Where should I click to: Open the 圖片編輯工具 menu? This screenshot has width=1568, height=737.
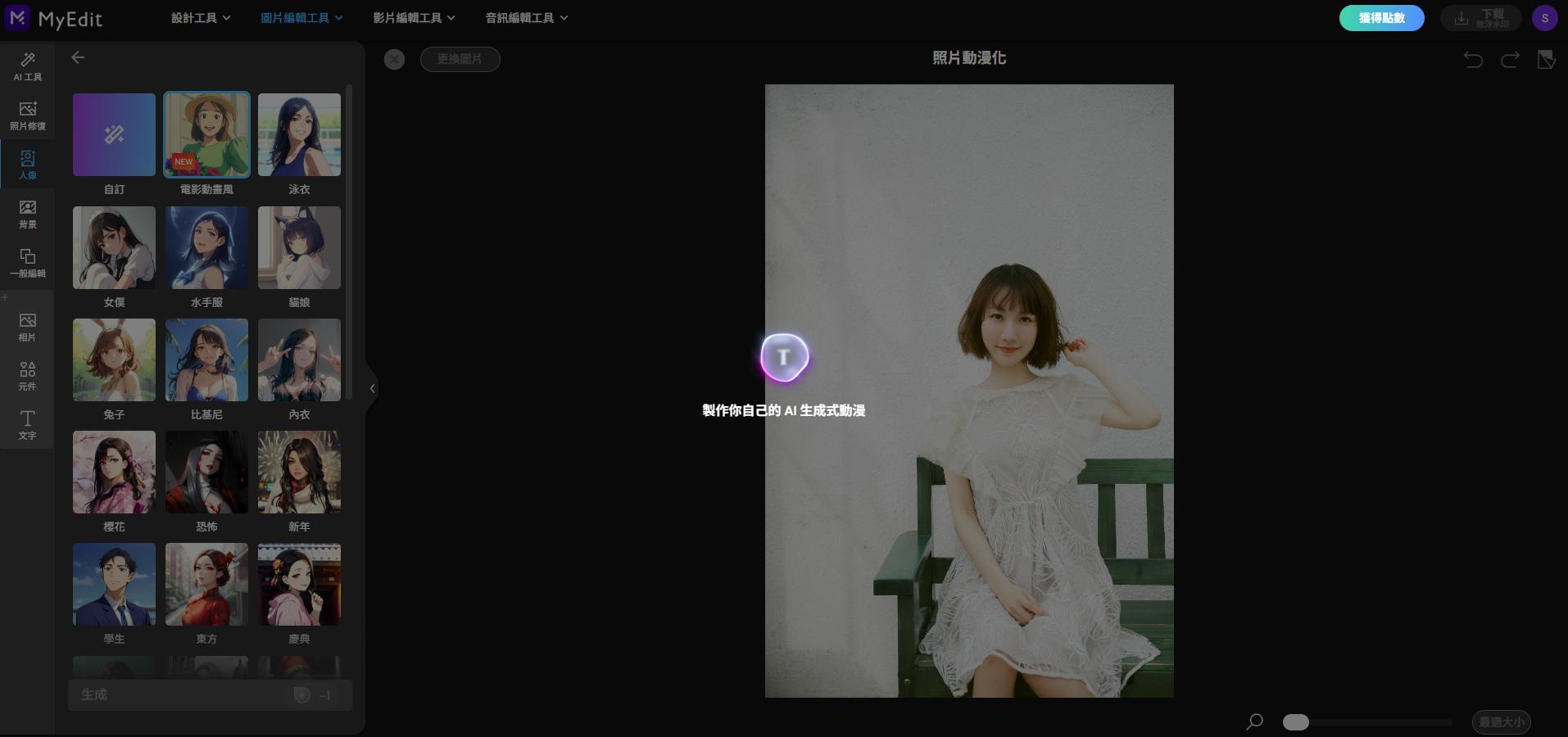point(301,17)
